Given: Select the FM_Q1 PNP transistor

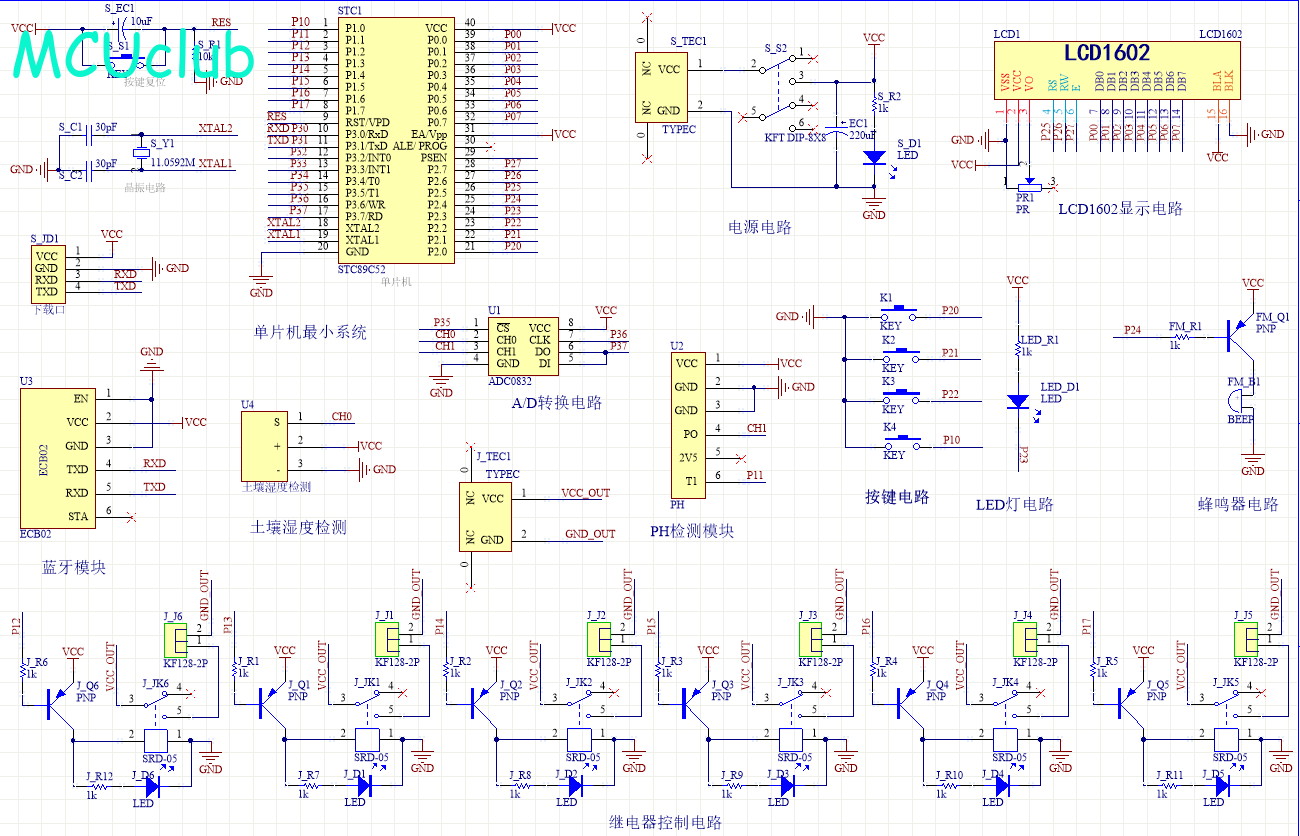Looking at the screenshot, I should [x=1239, y=338].
